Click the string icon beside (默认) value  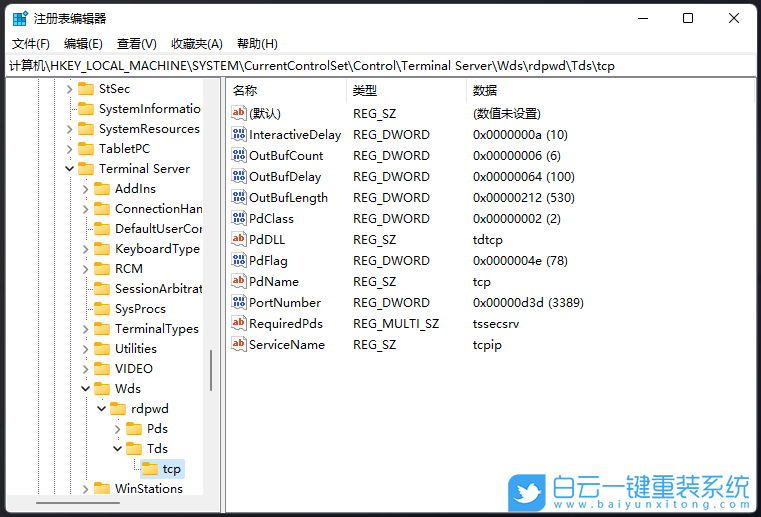tap(239, 113)
